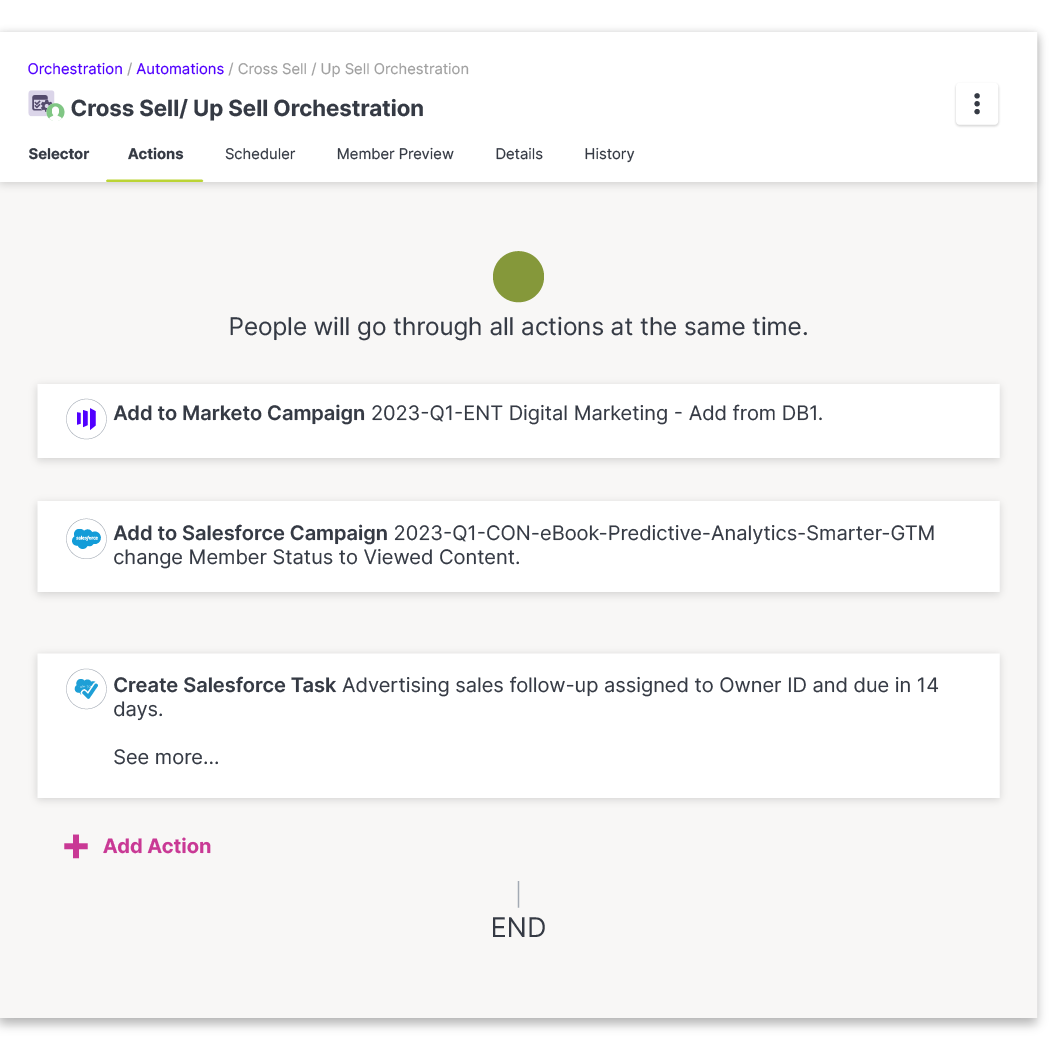Image resolution: width=1050 pixels, height=1050 pixels.
Task: Switch to the Scheduler tab
Action: pyautogui.click(x=260, y=154)
